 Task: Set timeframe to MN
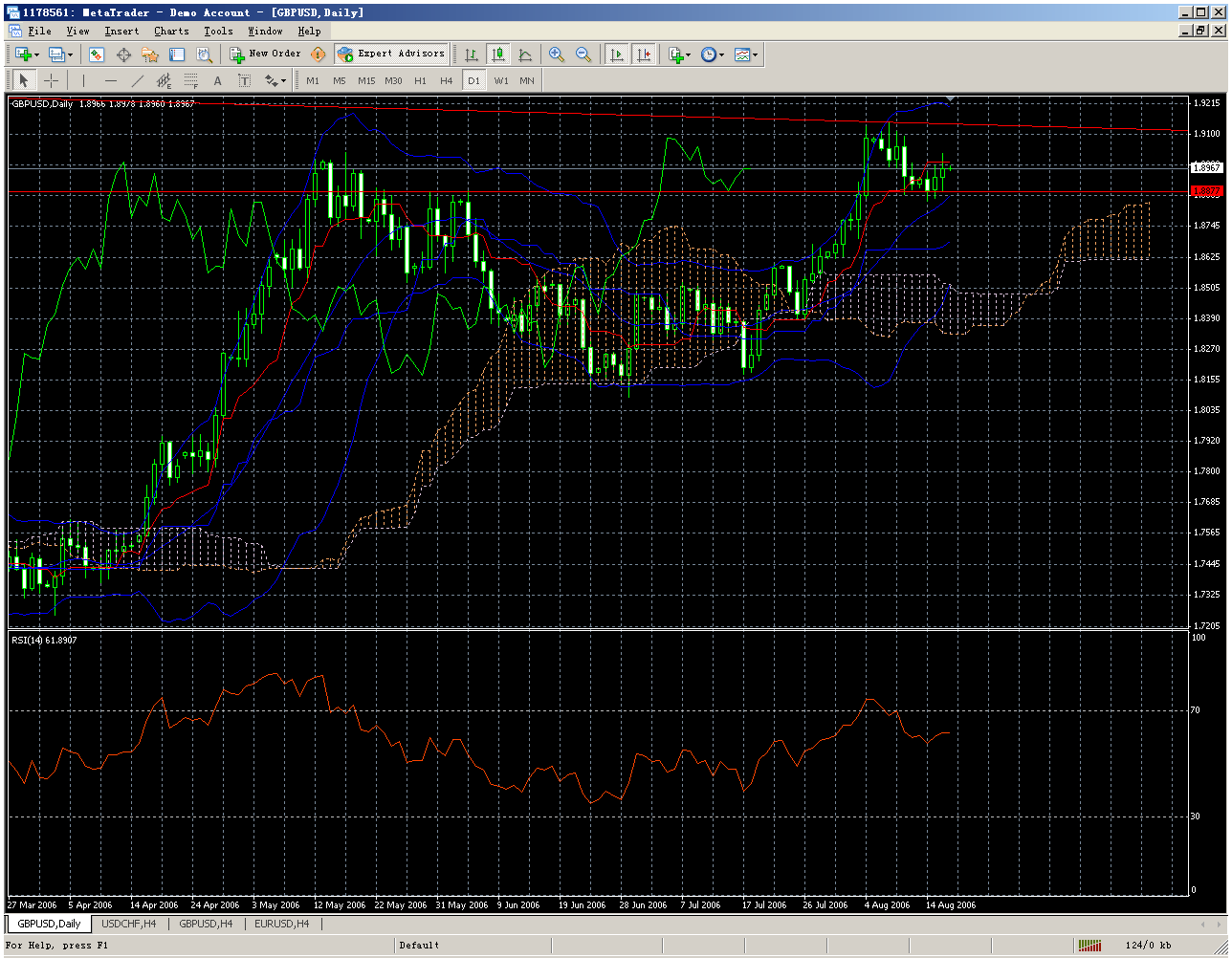point(527,80)
